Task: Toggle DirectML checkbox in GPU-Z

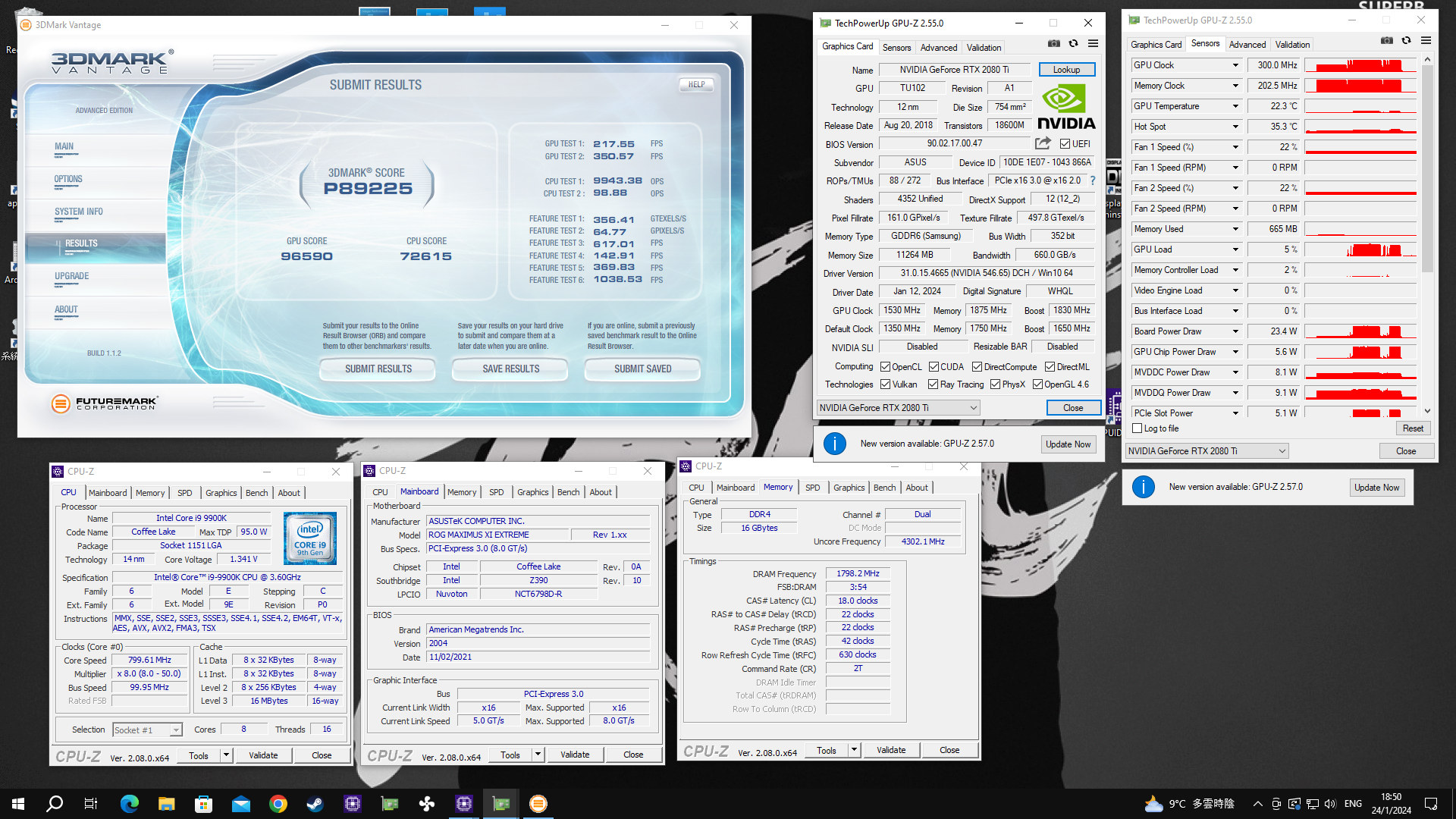Action: 1050,367
